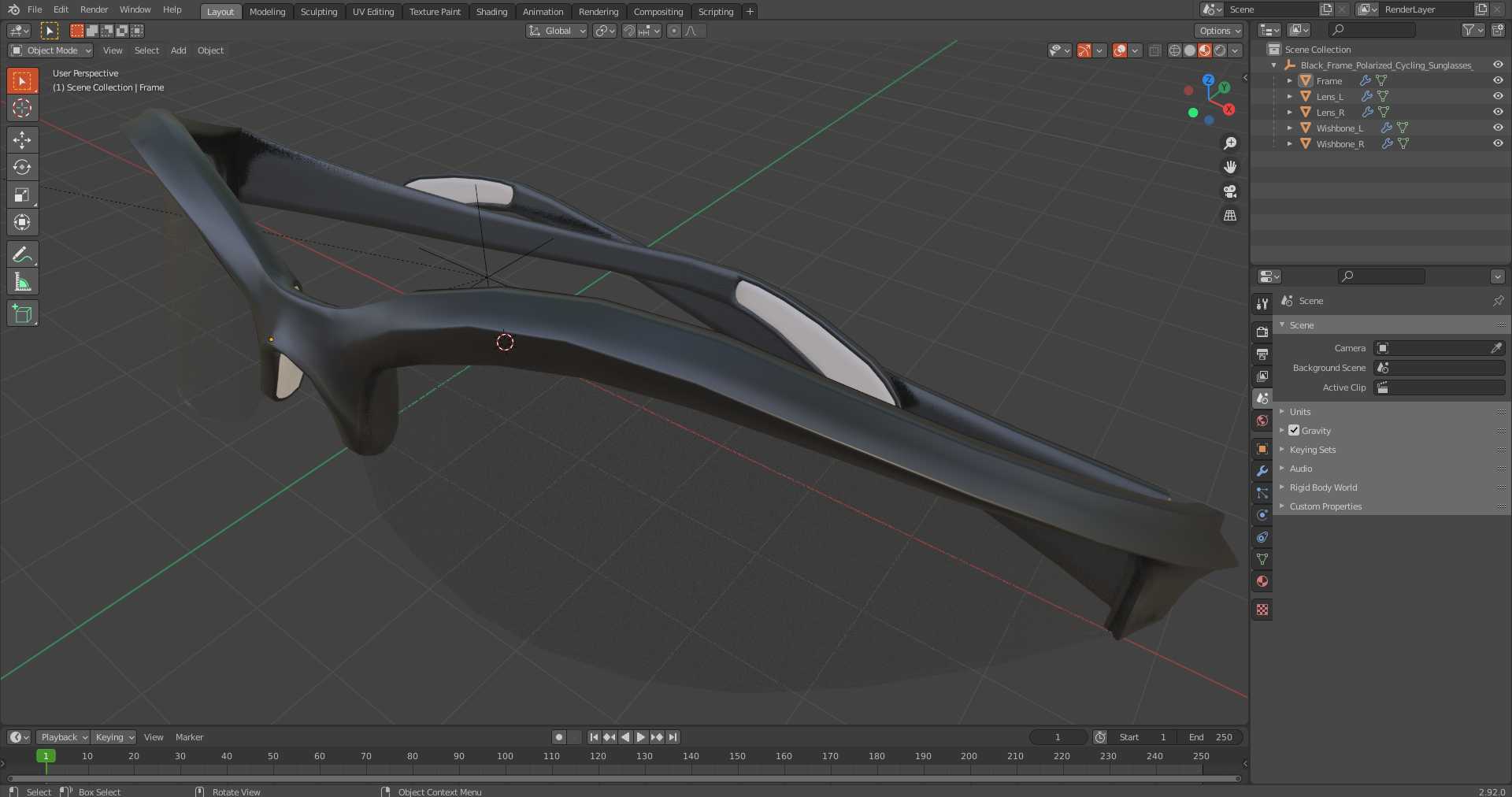Open the Playback dropdown in timeline

63,737
